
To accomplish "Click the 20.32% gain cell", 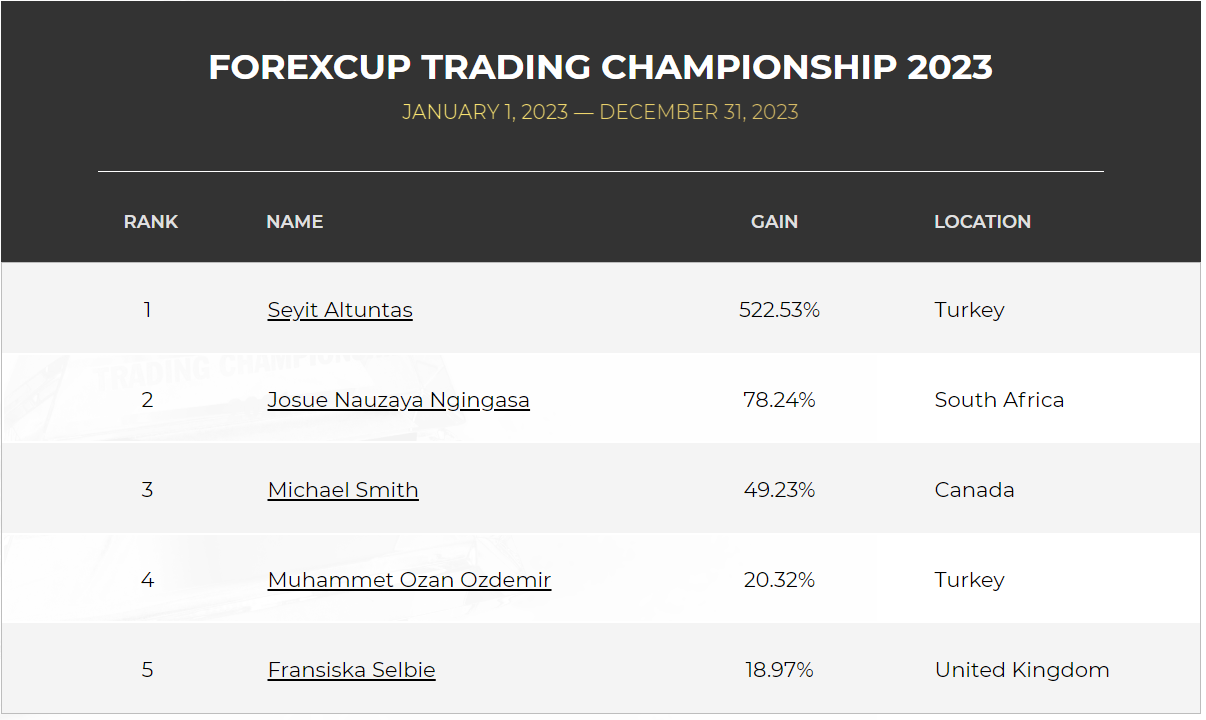I will 779,580.
